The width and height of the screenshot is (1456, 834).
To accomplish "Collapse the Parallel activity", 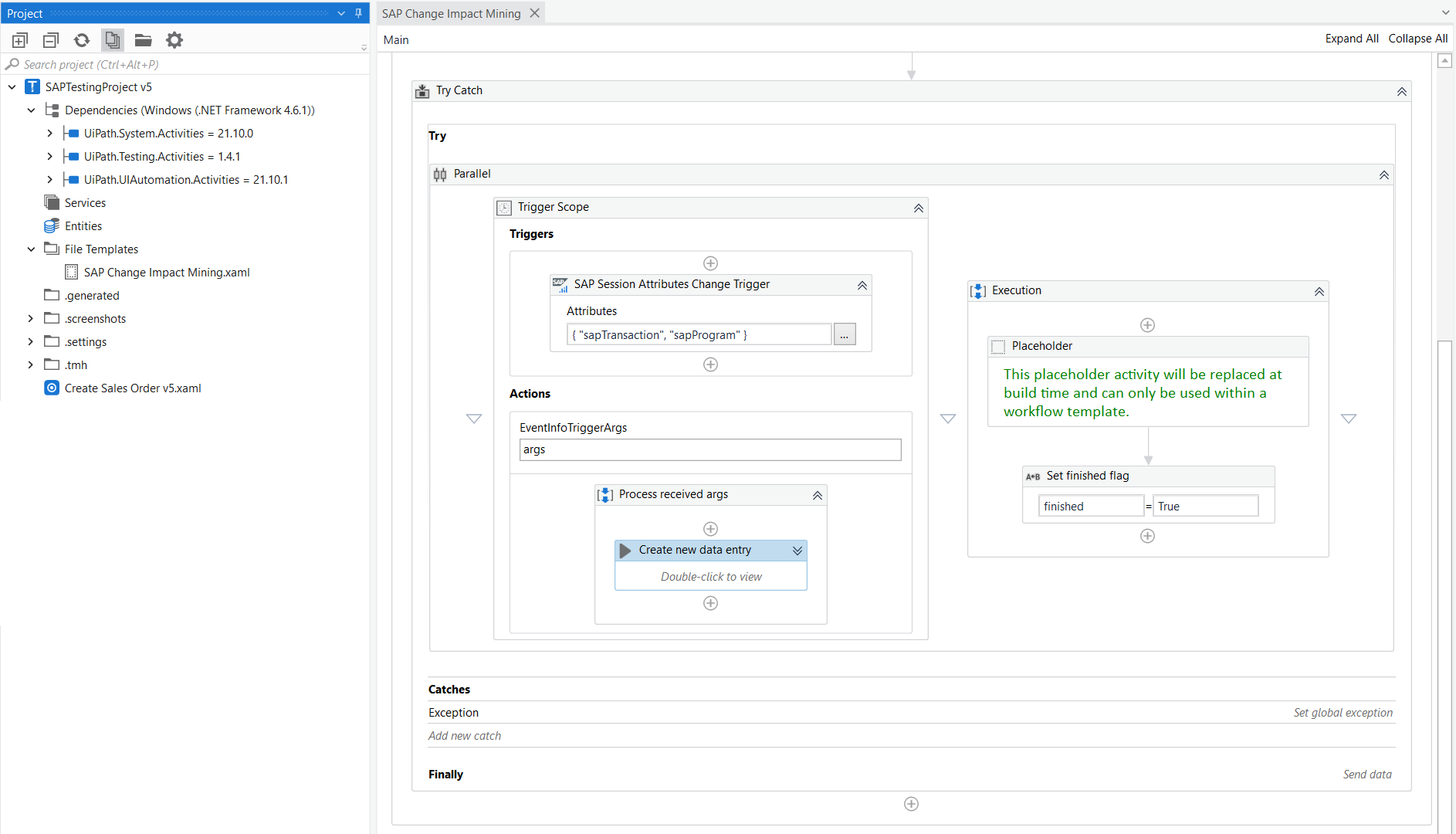I will point(1384,175).
